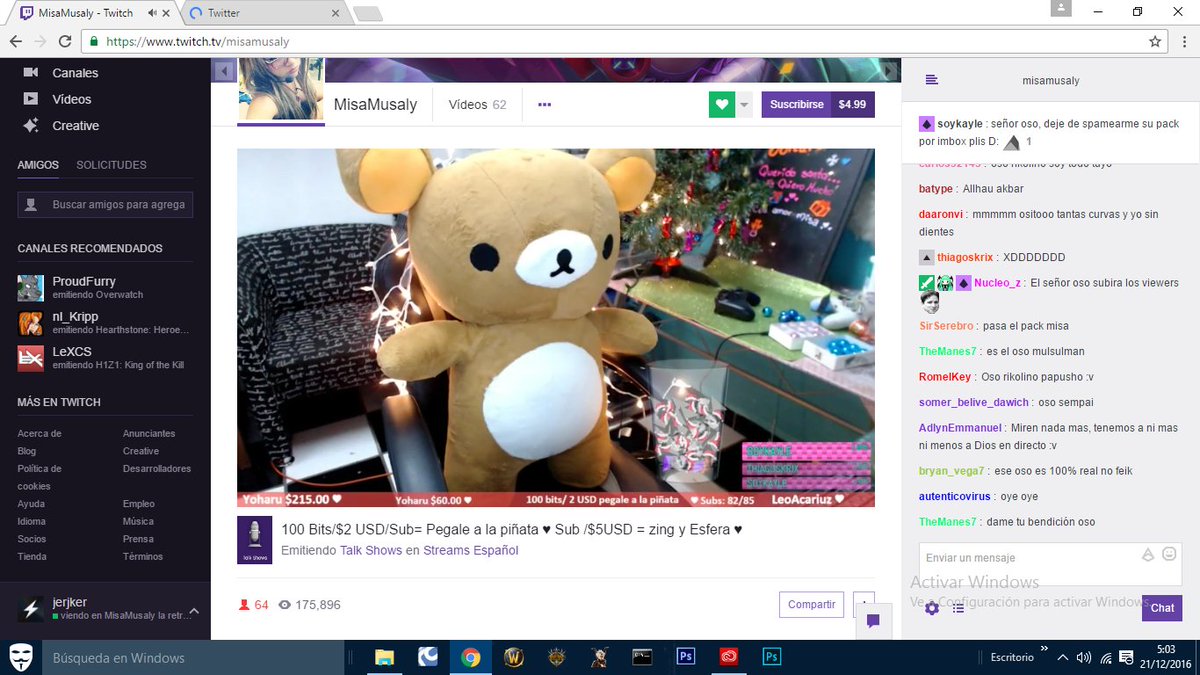Click username AdlynEmmanuel in chat

(x=961, y=428)
